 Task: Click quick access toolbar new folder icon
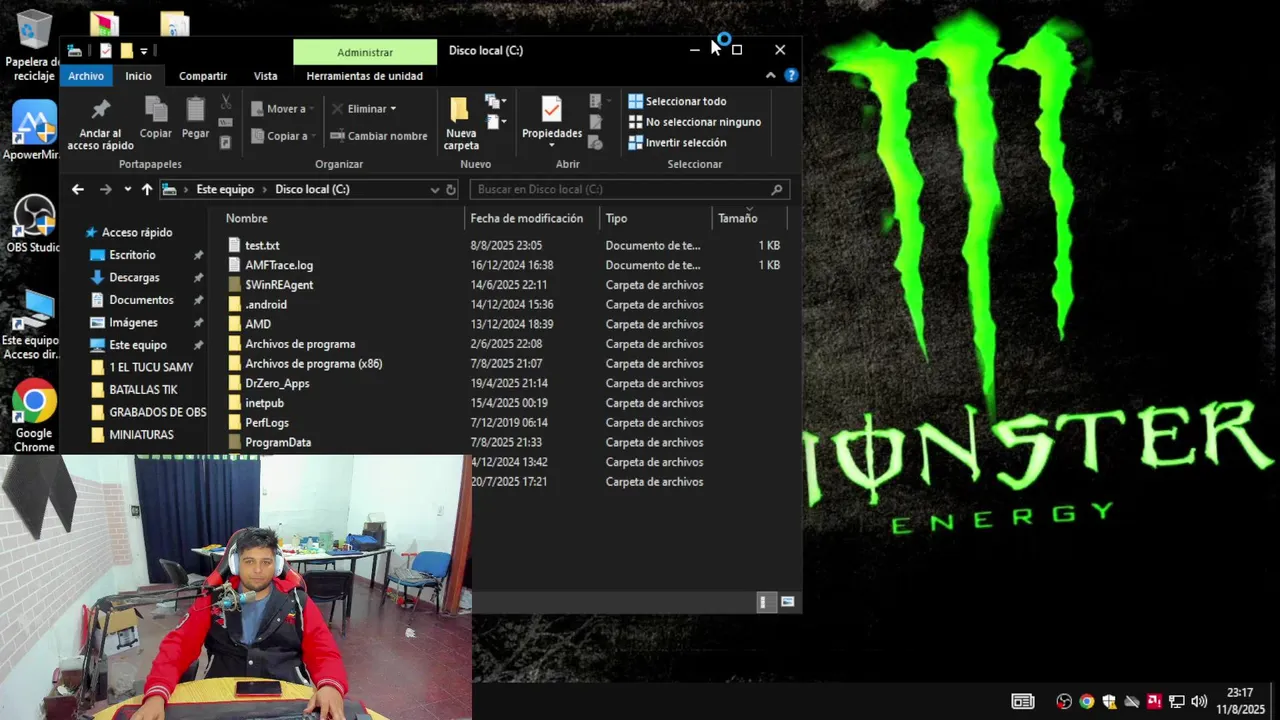pyautogui.click(x=126, y=50)
